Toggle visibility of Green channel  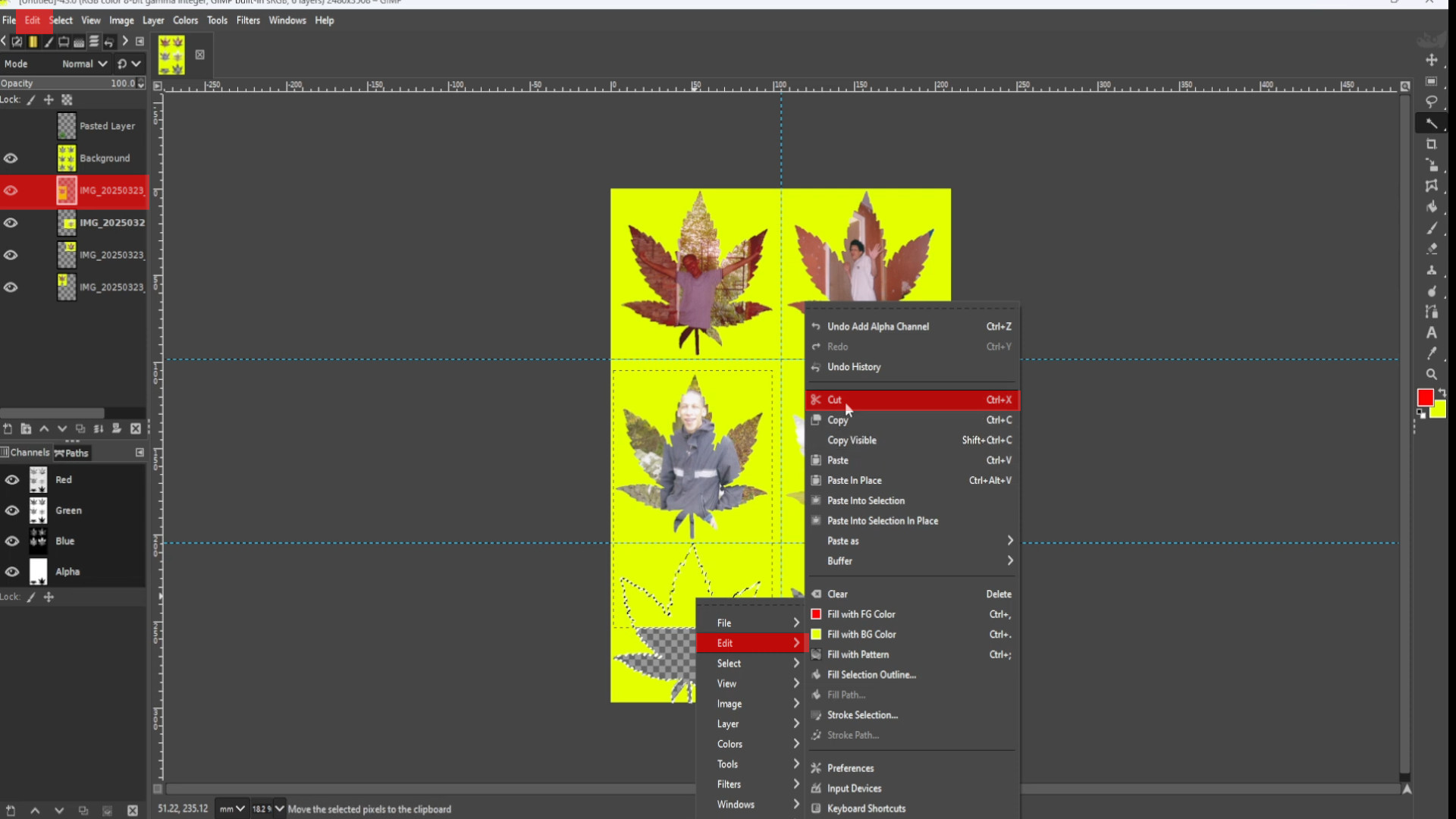point(12,510)
